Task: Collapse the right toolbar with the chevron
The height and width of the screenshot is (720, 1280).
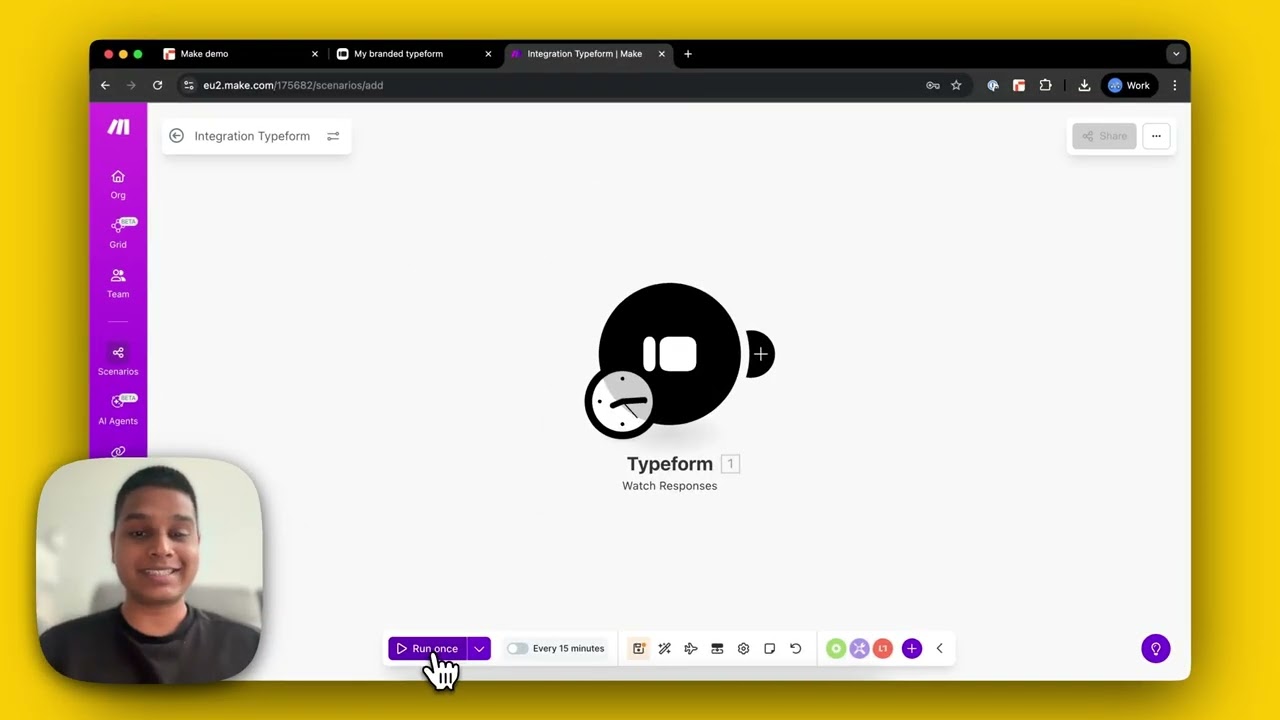Action: coord(939,648)
